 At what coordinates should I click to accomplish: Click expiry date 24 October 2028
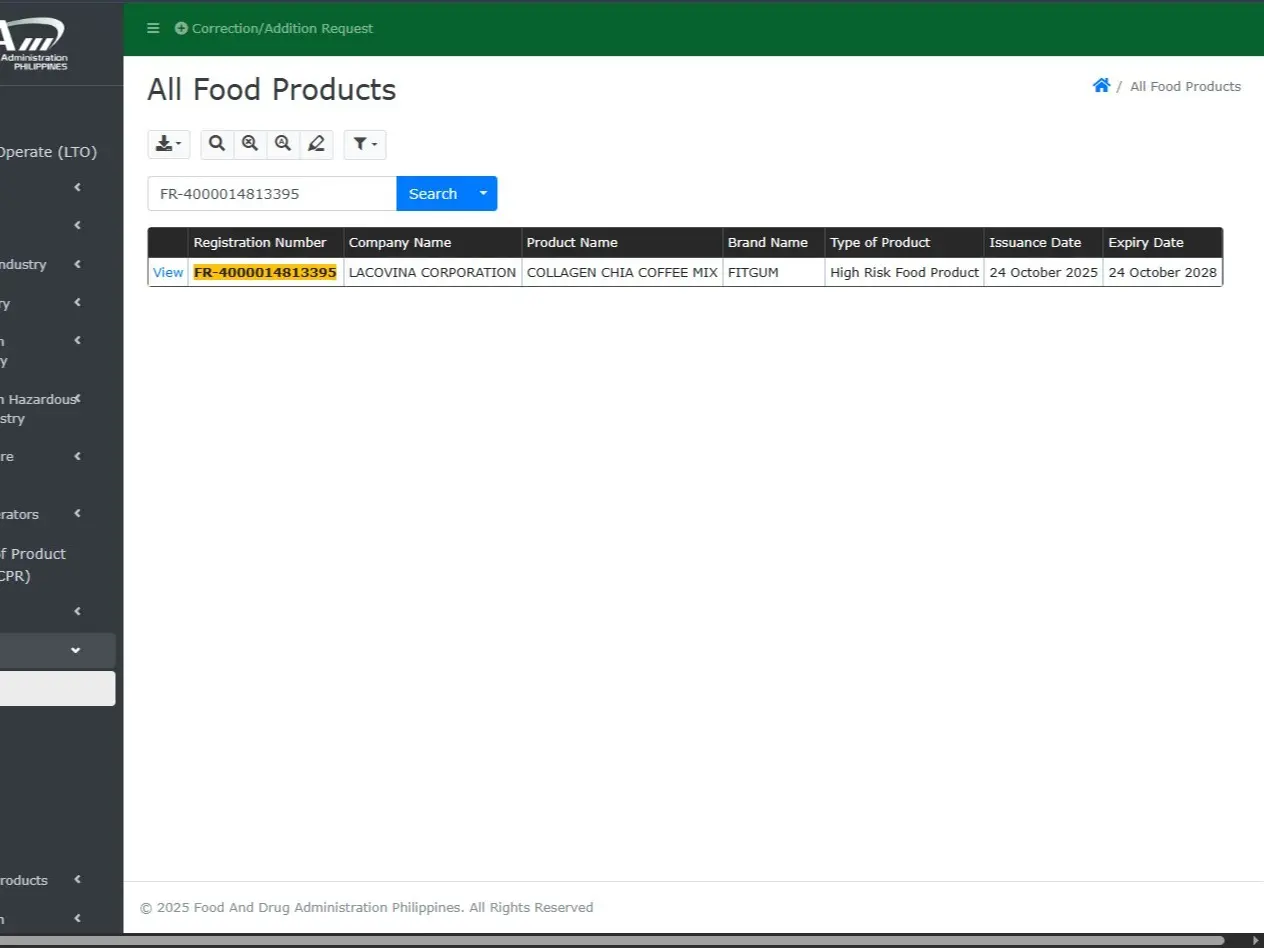point(1162,272)
